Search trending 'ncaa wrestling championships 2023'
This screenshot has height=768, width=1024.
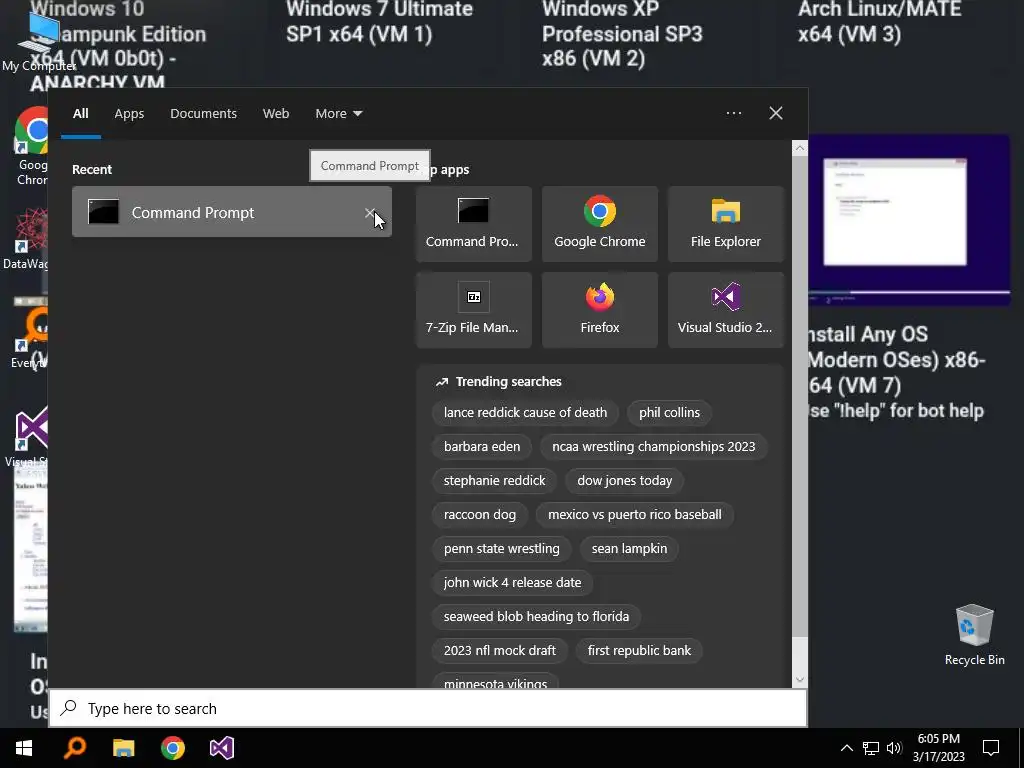[653, 447]
